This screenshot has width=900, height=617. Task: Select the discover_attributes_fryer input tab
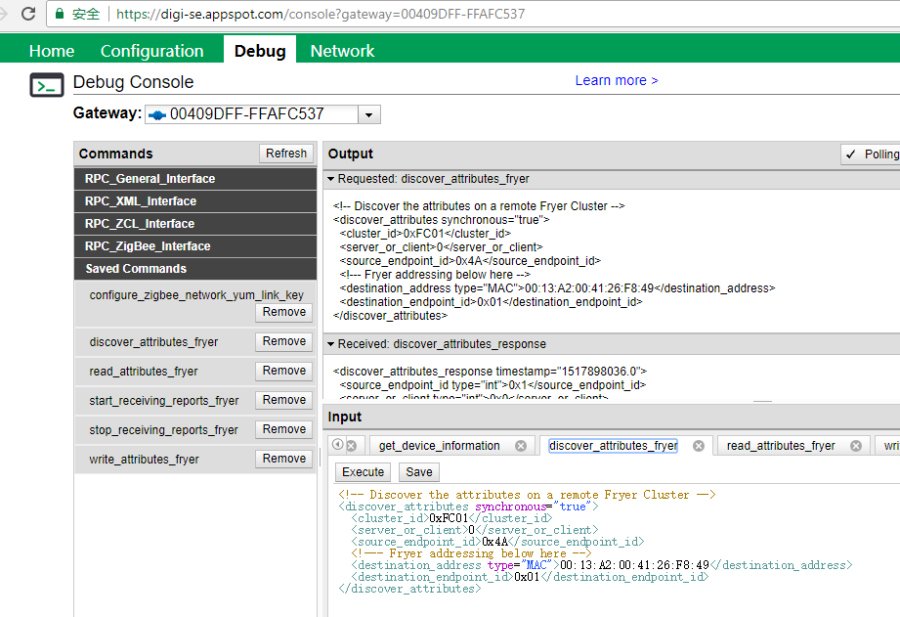coord(613,446)
